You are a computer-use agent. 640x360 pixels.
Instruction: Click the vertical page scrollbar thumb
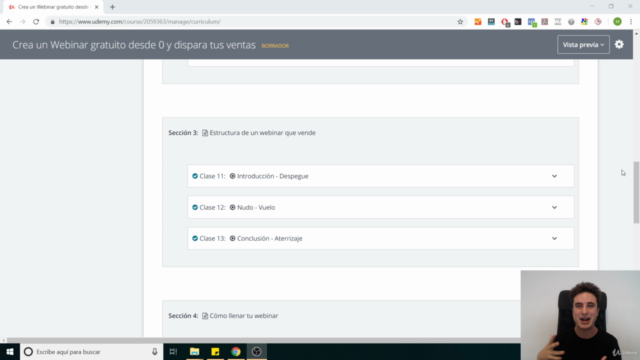tap(636, 192)
